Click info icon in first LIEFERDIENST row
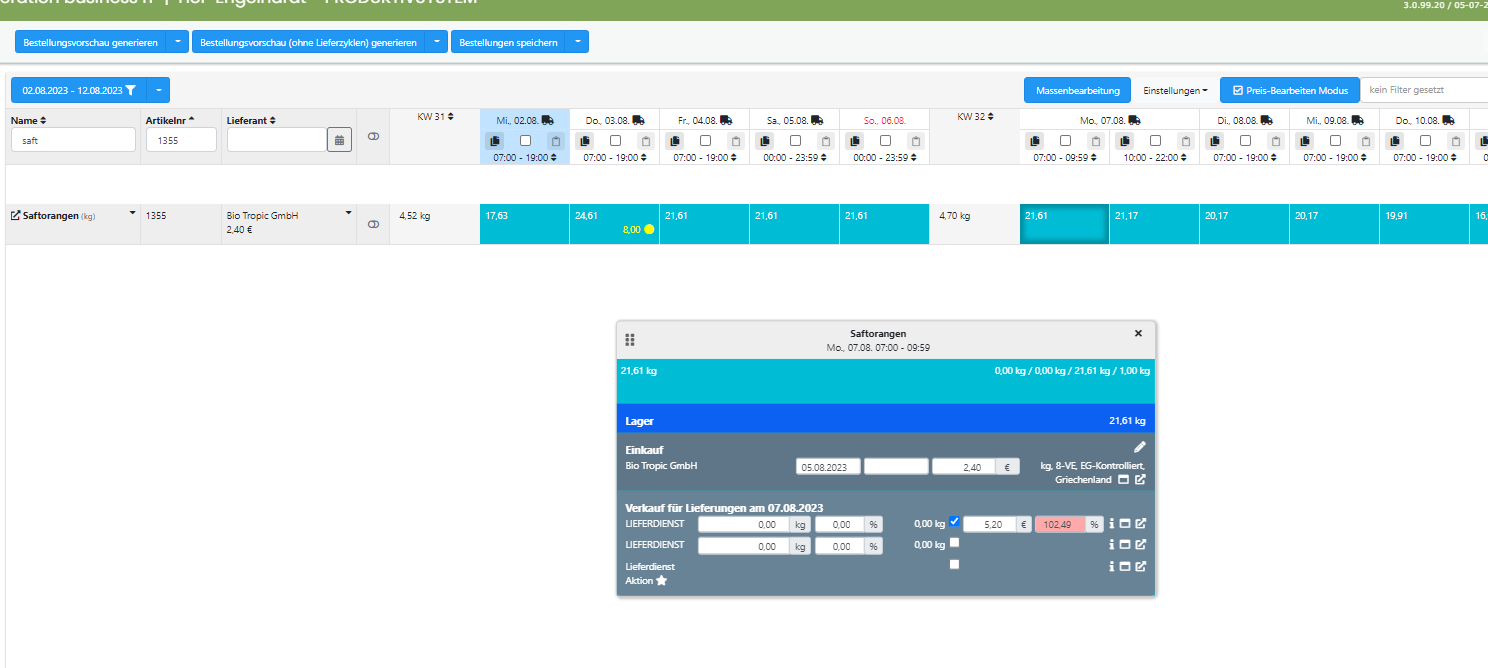 point(1112,523)
